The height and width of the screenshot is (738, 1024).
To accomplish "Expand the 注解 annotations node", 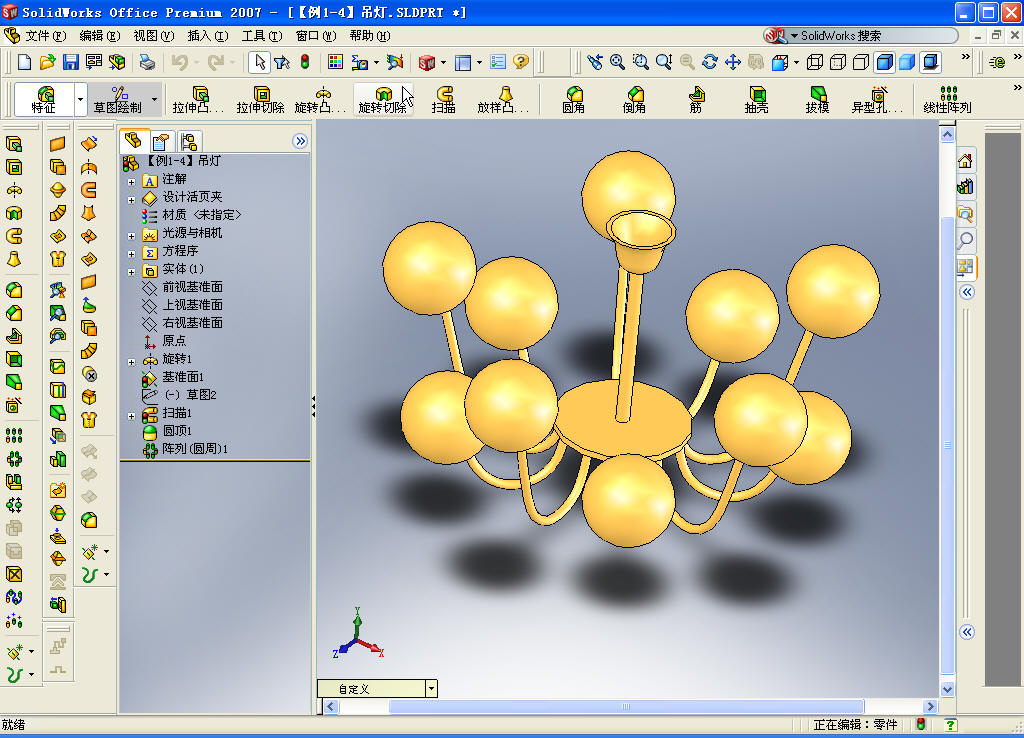I will click(131, 182).
